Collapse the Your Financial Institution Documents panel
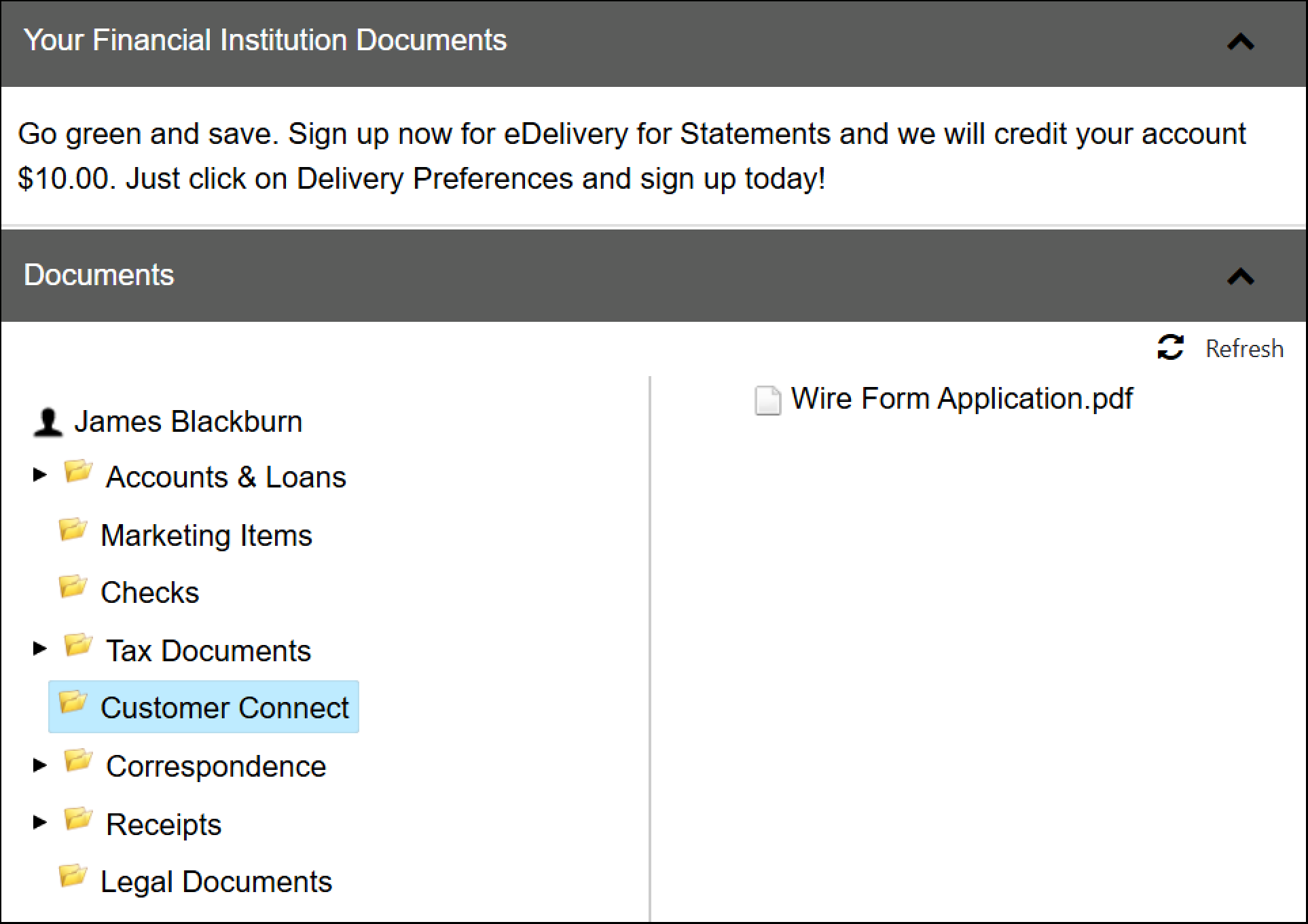 (1241, 43)
